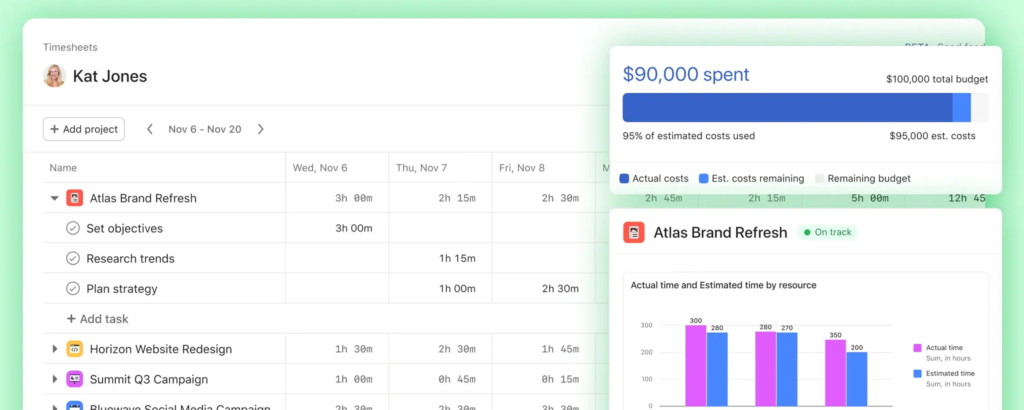Click the Horizon Website Redesign yellow project icon
Viewport: 1024px width, 410px height.
[74, 349]
